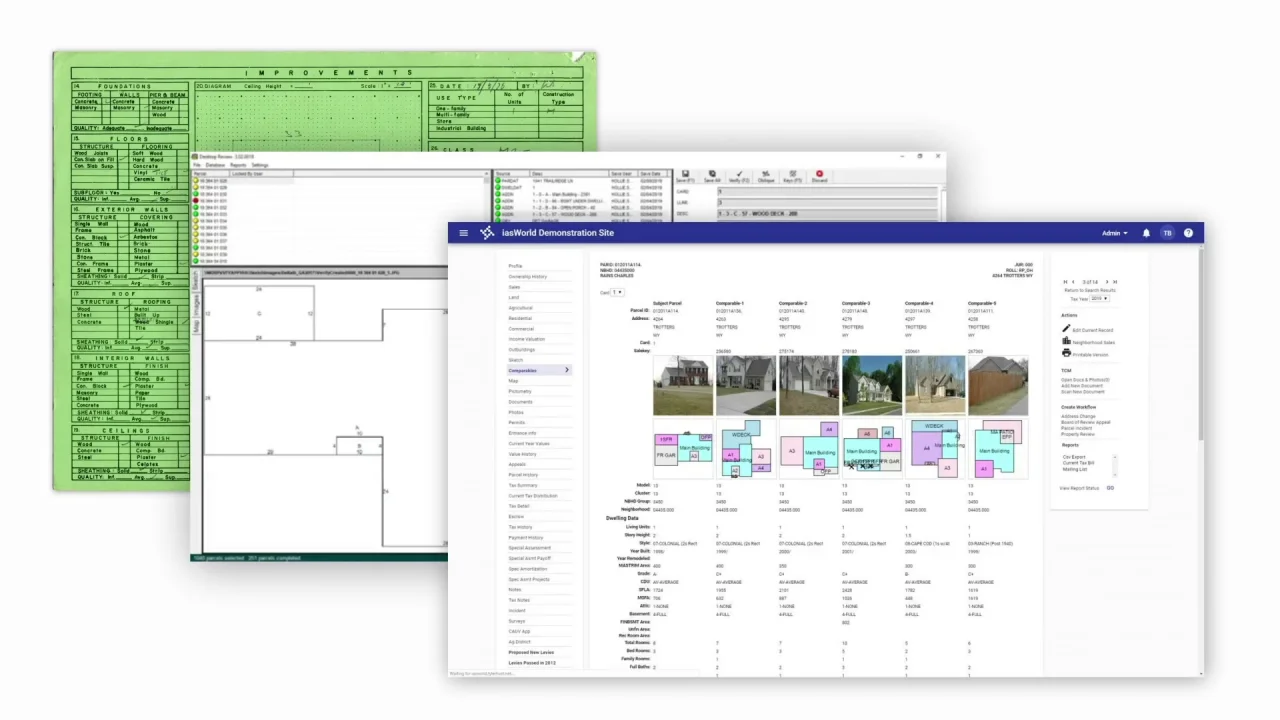Click the Neighborhood Sales building icon
The width and height of the screenshot is (1280, 720).
pyautogui.click(x=1066, y=342)
